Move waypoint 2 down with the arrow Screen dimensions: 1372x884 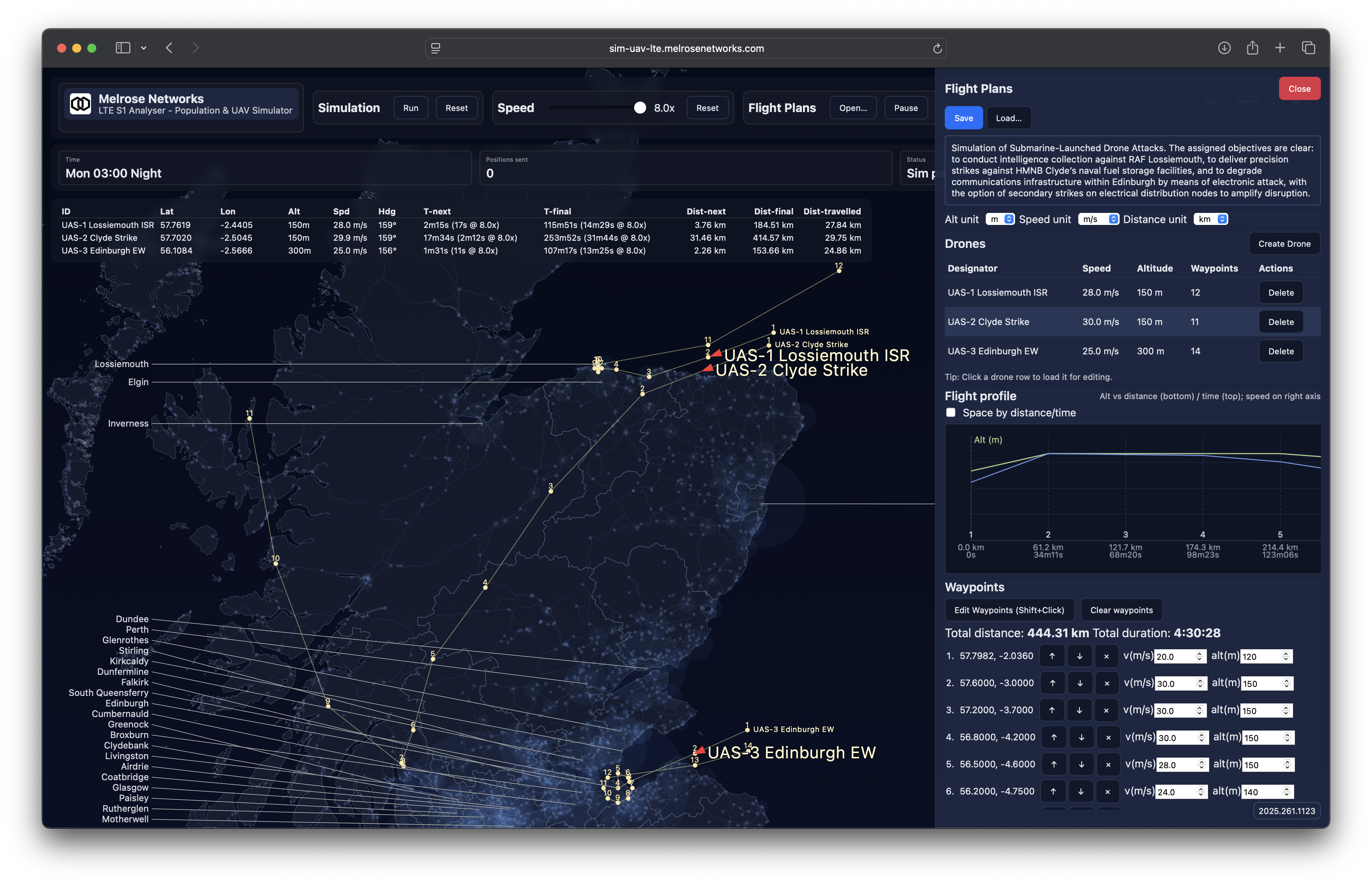[x=1080, y=683]
